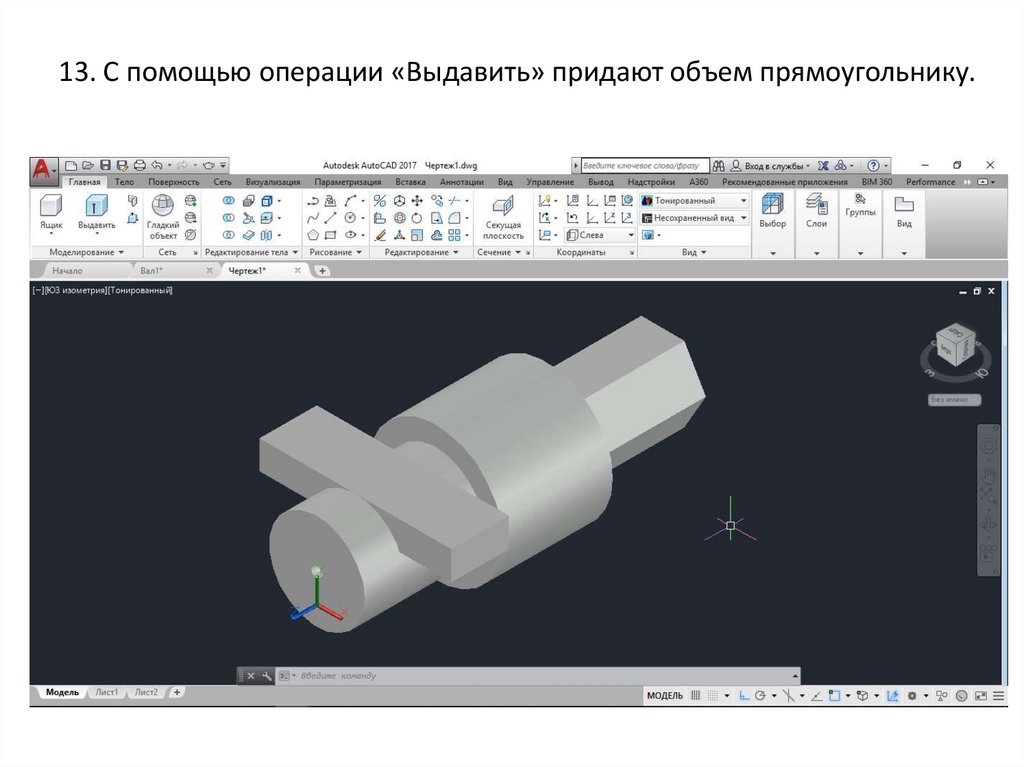Open the Слева UCS dropdown
The width and height of the screenshot is (1024, 767).
[600, 235]
